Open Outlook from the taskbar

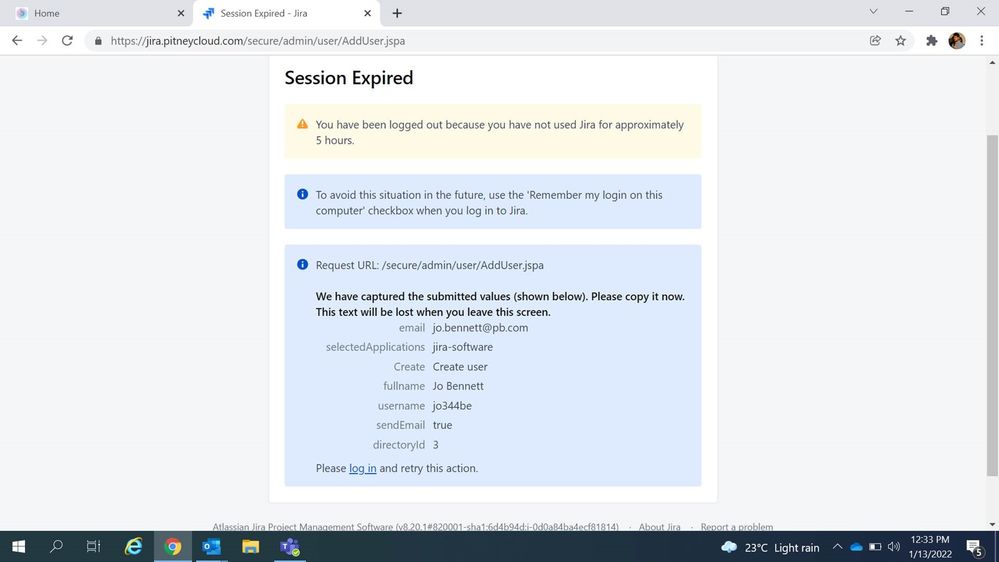coord(212,547)
